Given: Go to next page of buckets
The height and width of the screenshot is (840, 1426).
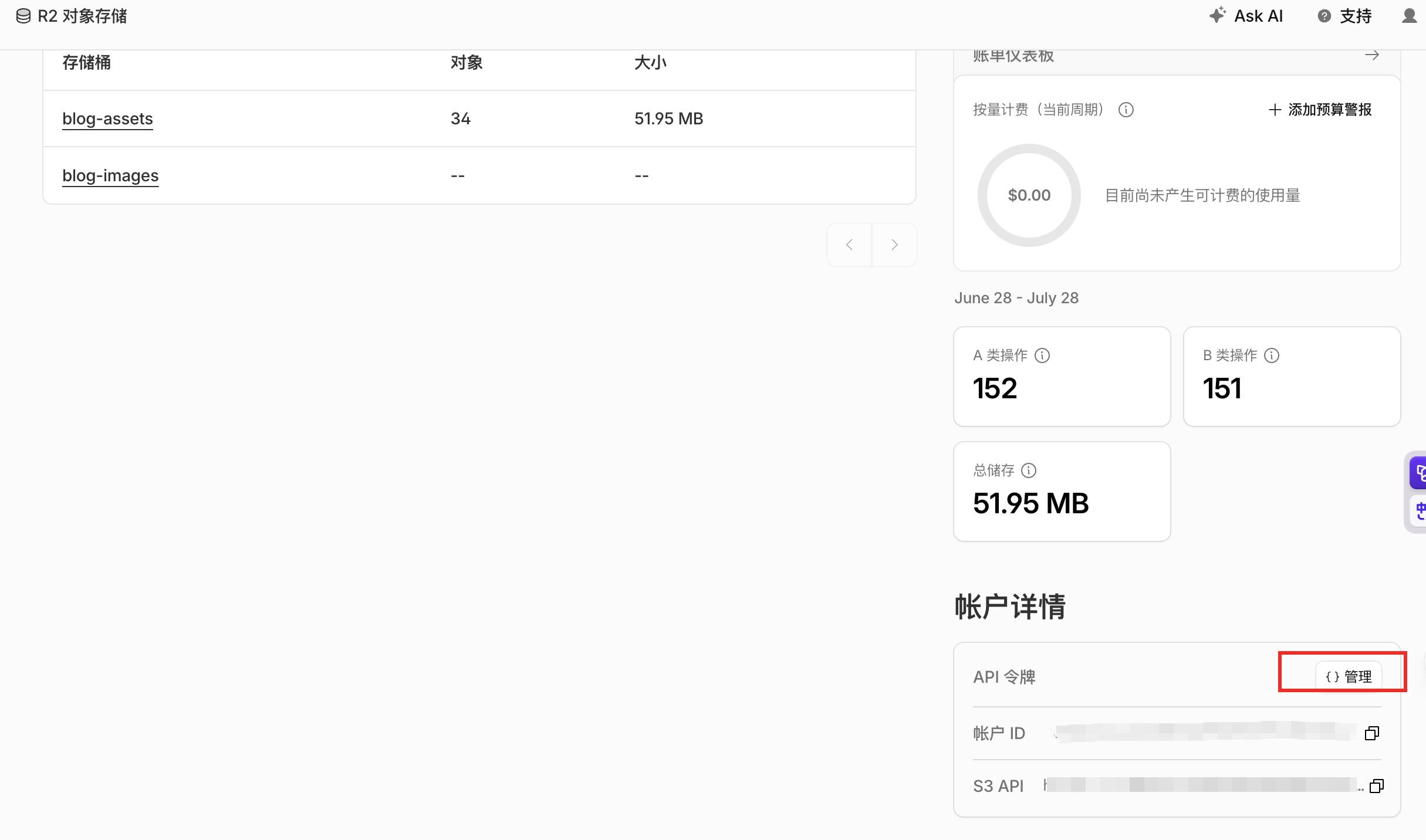Looking at the screenshot, I should pyautogui.click(x=894, y=245).
